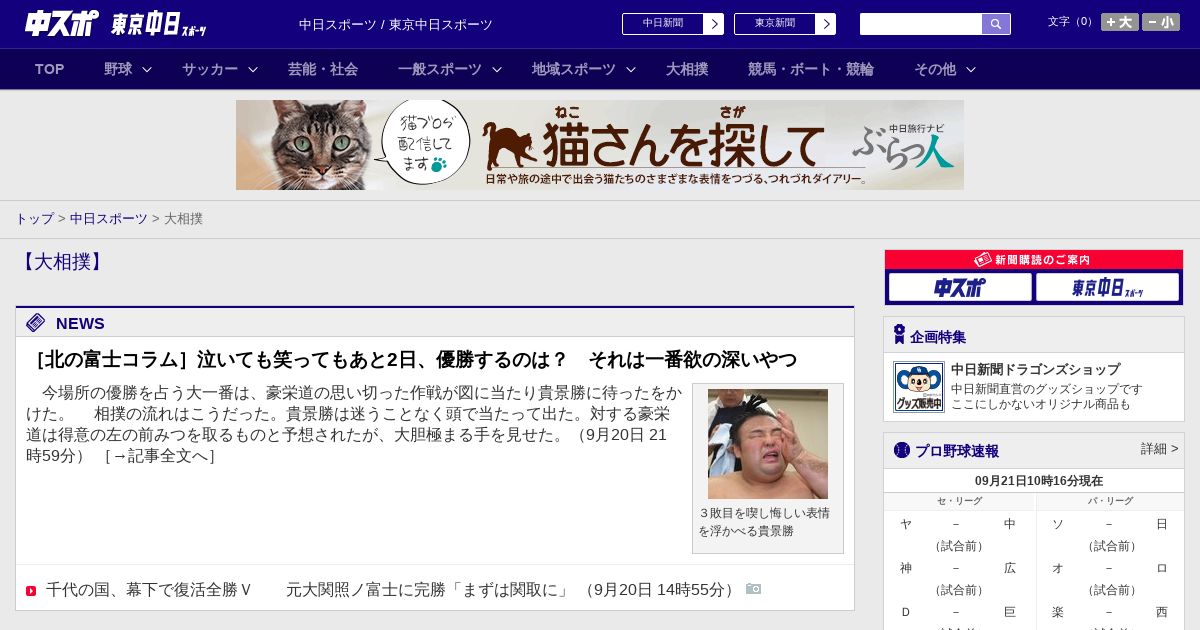This screenshot has width=1200, height=630.
Task: Follow the トップ breadcrumb link
Action: (35, 218)
